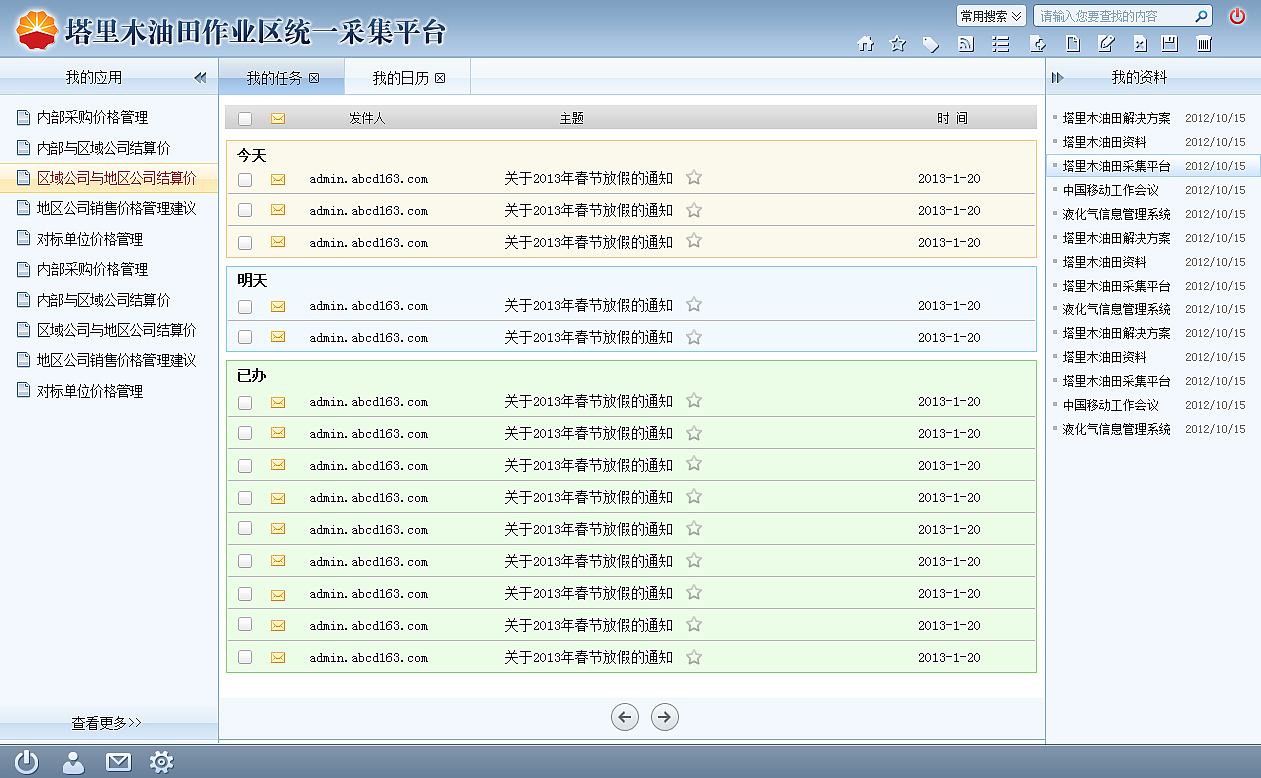Click the delete document X icon
This screenshot has width=1261, height=778.
(1139, 44)
